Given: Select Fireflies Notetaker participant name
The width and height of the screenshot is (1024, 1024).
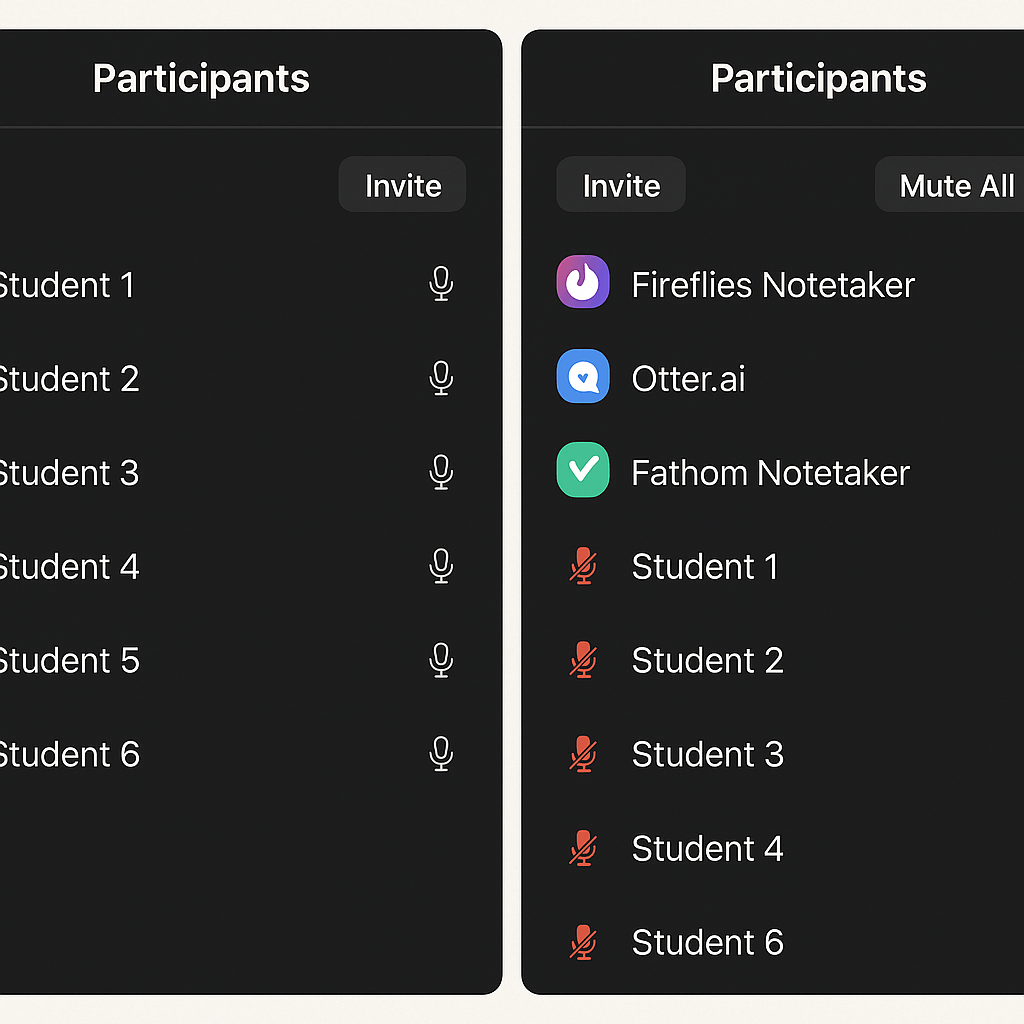Looking at the screenshot, I should 773,285.
